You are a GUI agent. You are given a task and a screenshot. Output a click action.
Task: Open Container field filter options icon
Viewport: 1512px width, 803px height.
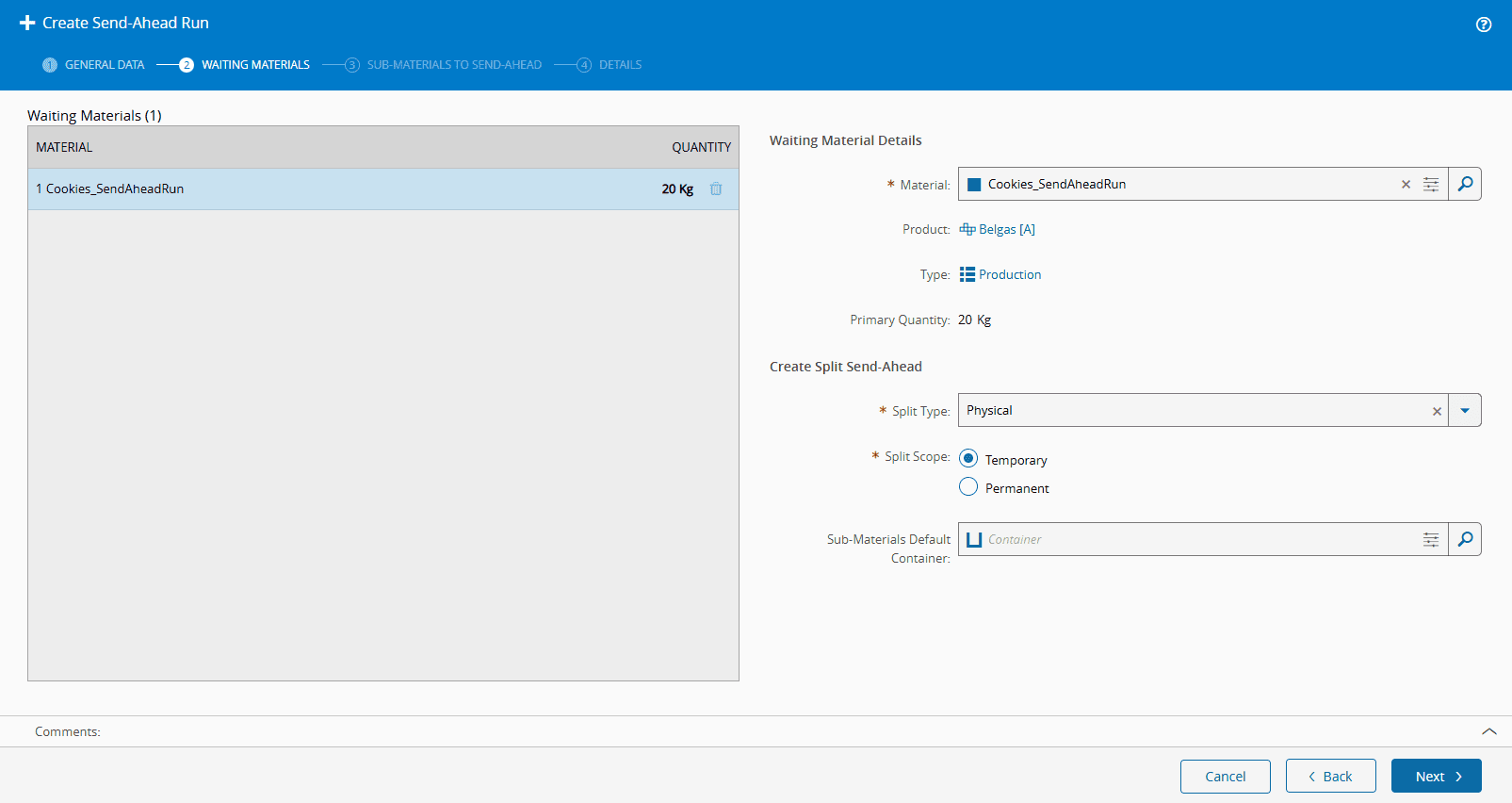pyautogui.click(x=1431, y=540)
